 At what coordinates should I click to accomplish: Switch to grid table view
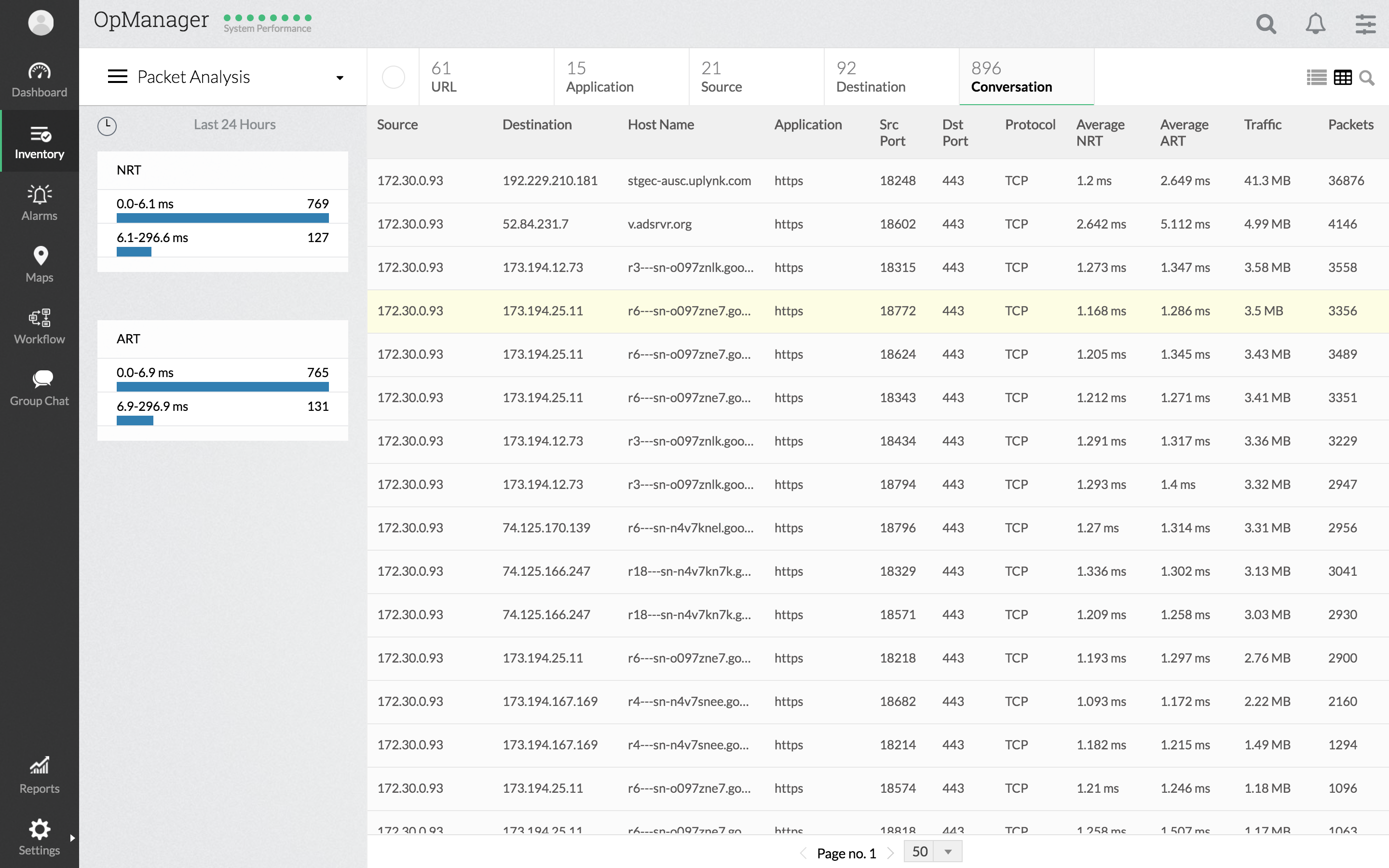click(1343, 78)
